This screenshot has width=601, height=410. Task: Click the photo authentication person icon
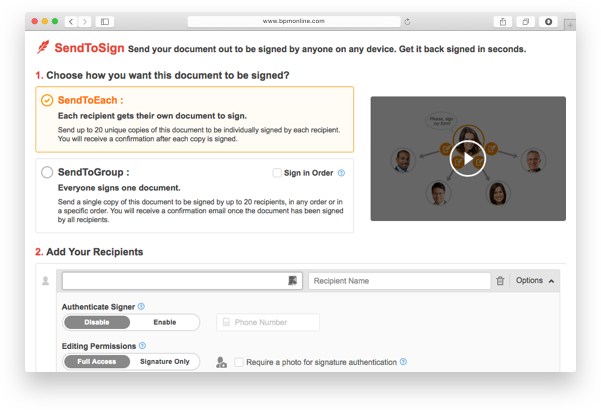coord(222,362)
